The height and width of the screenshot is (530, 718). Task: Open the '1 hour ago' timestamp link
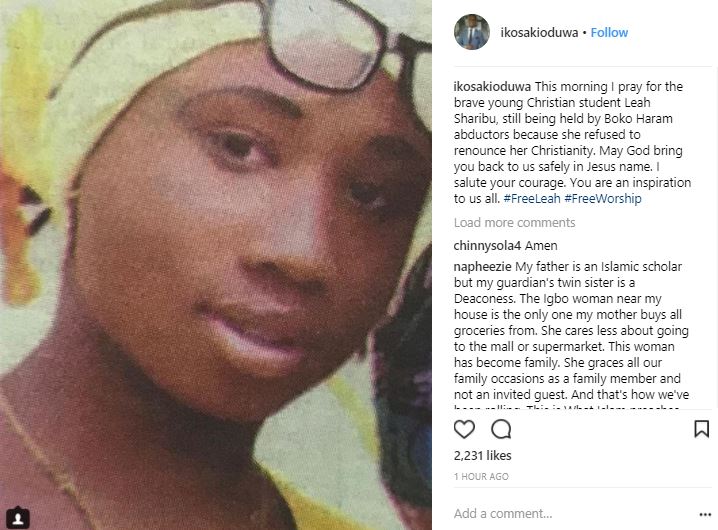(x=481, y=476)
